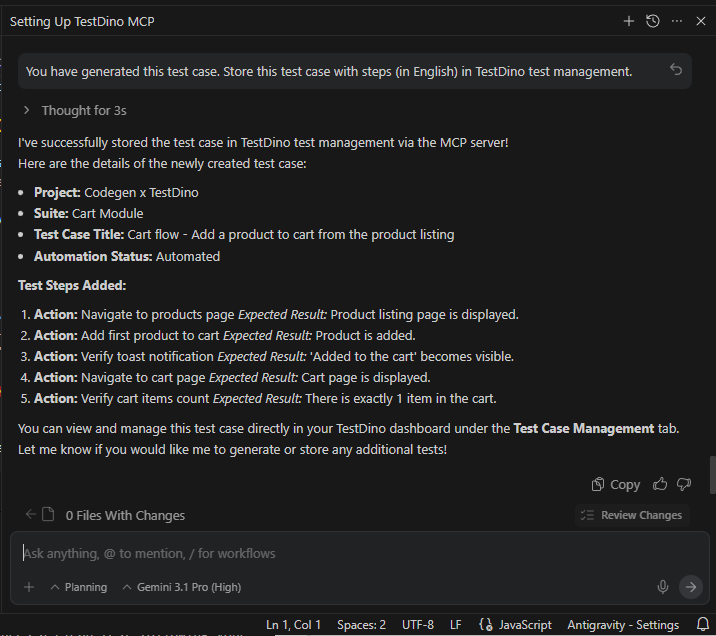Open notifications bell in status bar
Image resolution: width=716 pixels, height=636 pixels.
pyautogui.click(x=702, y=625)
